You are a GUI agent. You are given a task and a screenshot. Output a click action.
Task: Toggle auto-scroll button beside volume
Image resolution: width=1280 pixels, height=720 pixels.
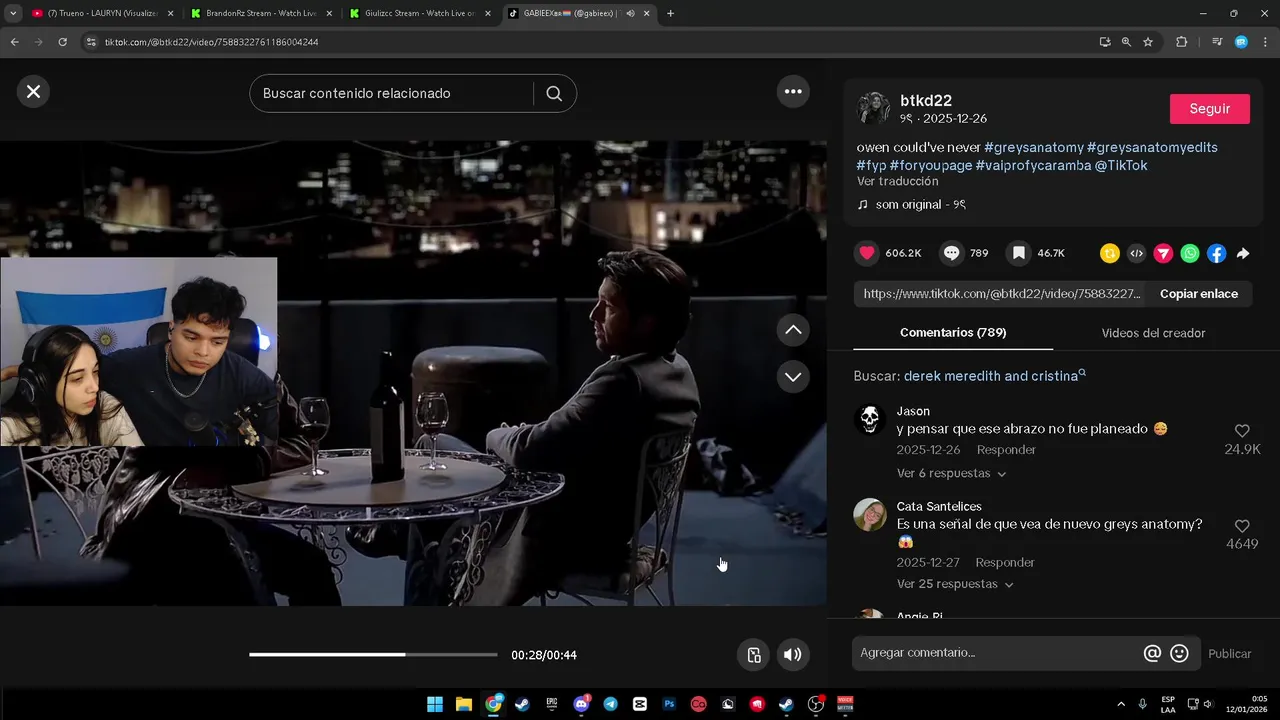coord(754,655)
